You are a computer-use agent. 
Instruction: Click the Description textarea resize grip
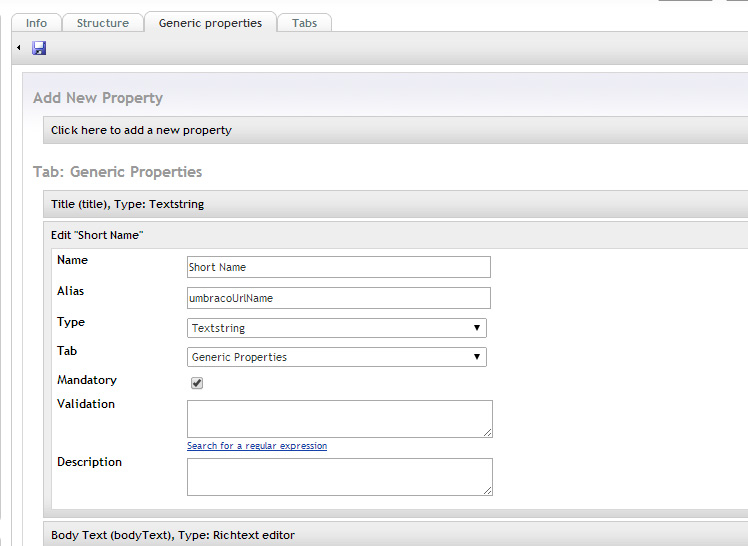click(x=488, y=491)
